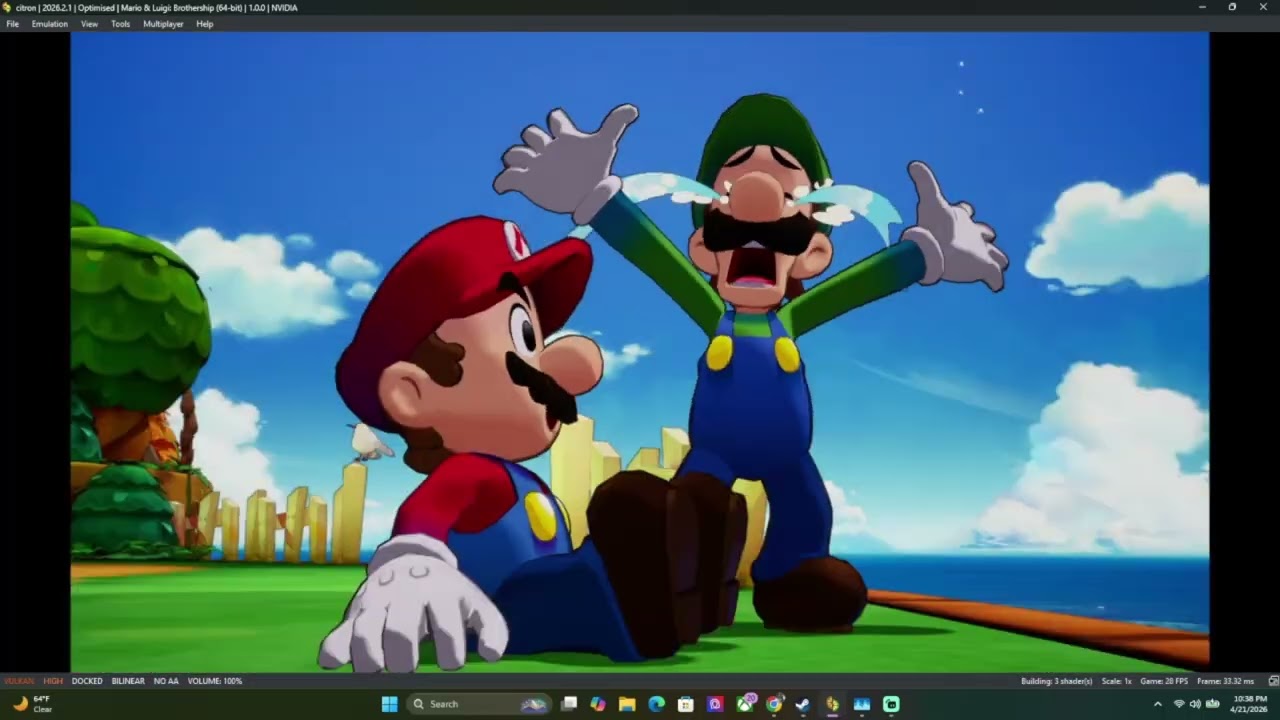Image resolution: width=1280 pixels, height=720 pixels.
Task: Open the Xbox app with 20 badge
Action: [x=745, y=704]
